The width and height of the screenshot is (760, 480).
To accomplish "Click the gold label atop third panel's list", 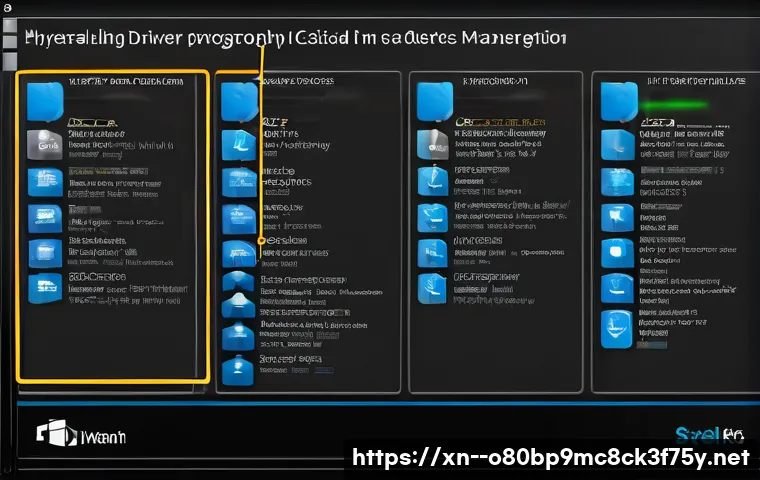I will click(x=500, y=122).
